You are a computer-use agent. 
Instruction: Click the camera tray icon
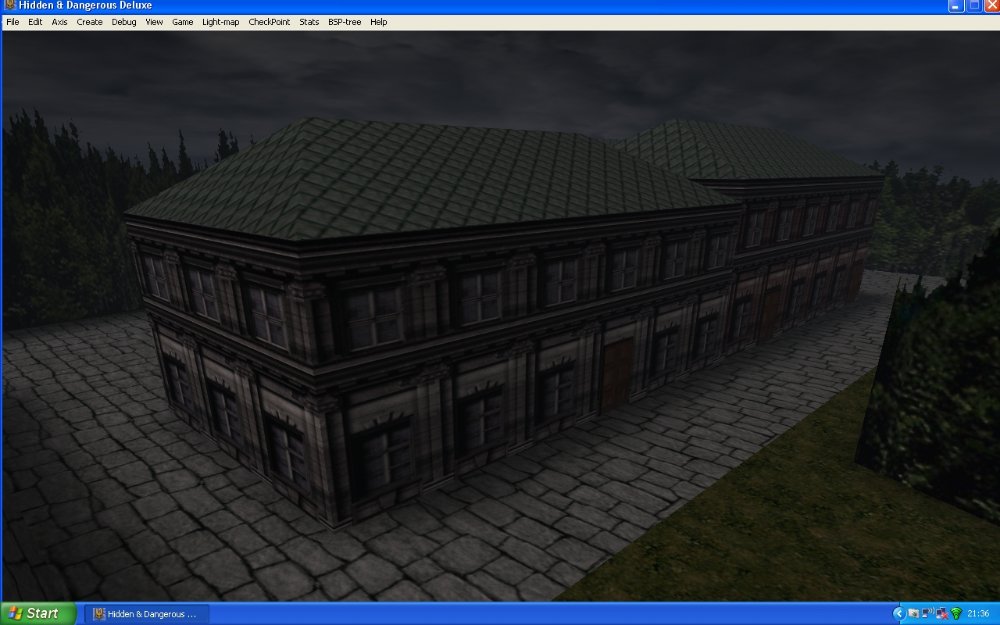pyautogui.click(x=914, y=614)
